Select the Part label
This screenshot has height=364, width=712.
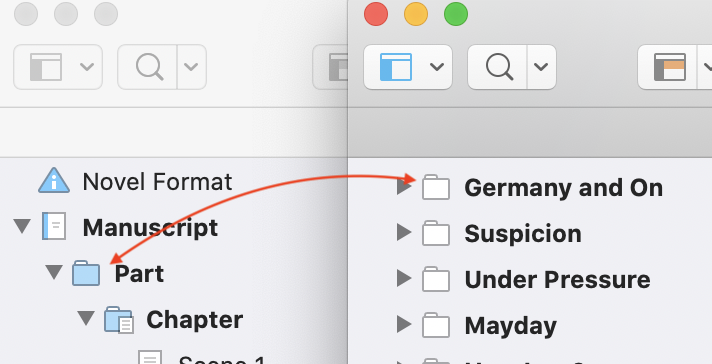pyautogui.click(x=139, y=274)
